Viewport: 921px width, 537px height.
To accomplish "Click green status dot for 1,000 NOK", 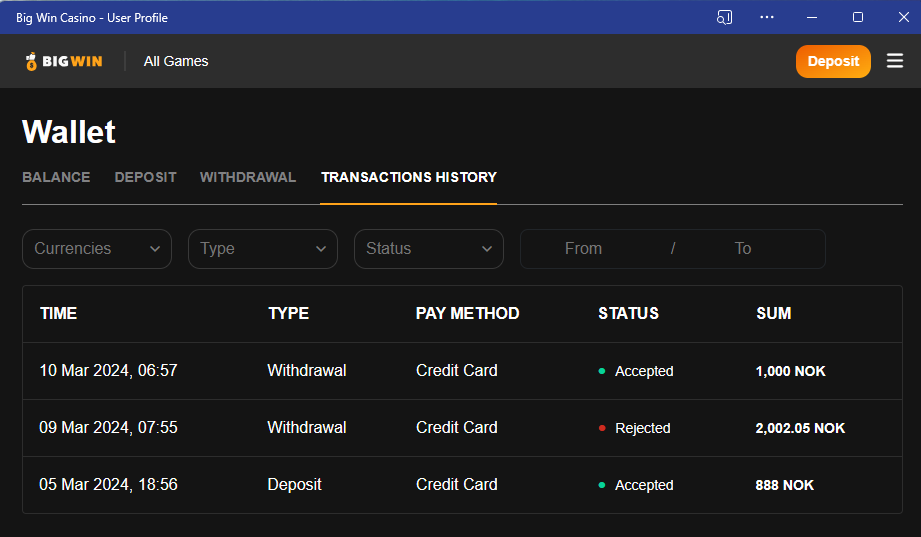I will point(602,371).
